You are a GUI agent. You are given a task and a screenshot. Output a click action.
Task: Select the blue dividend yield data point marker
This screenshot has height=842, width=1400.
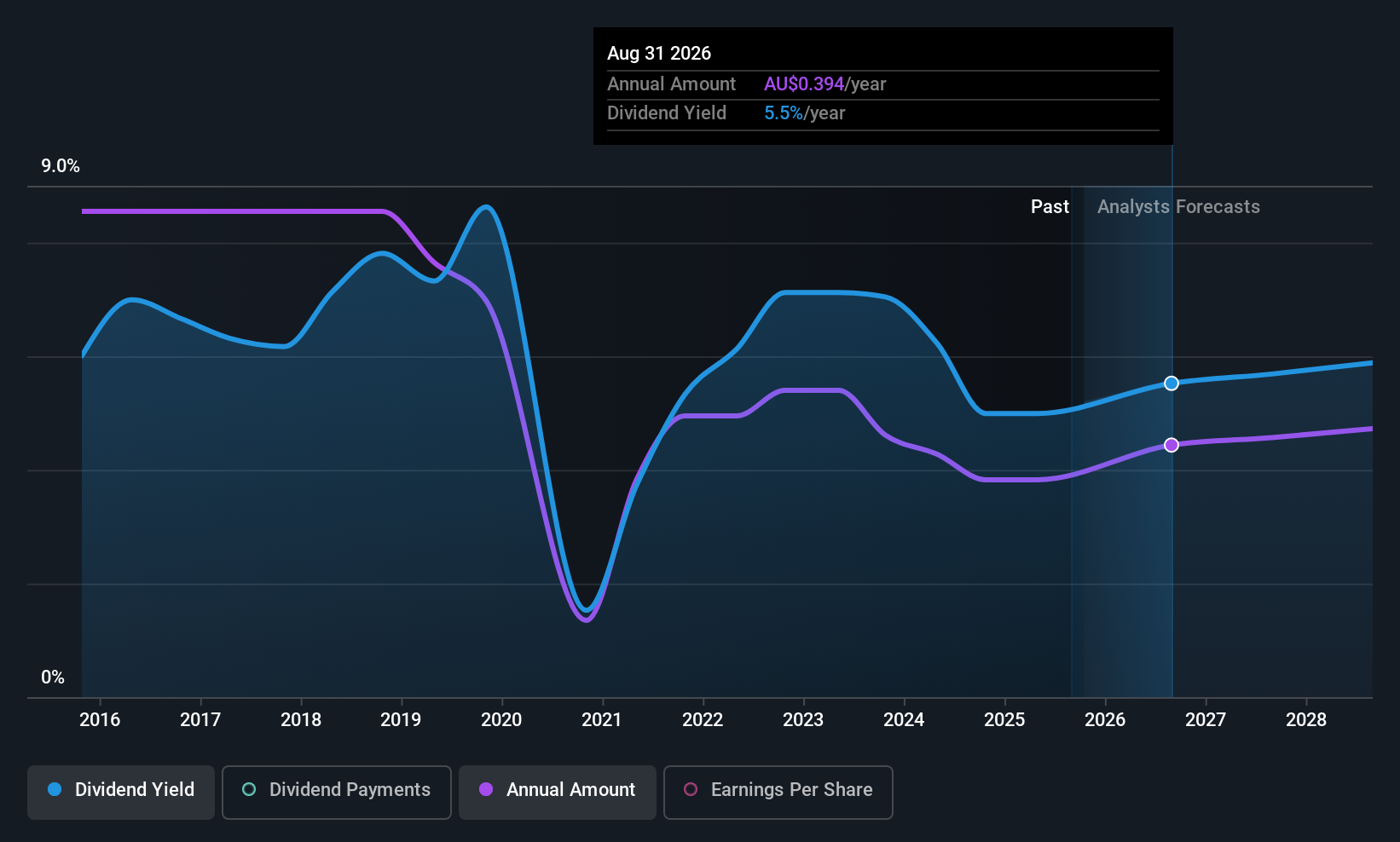(1171, 384)
